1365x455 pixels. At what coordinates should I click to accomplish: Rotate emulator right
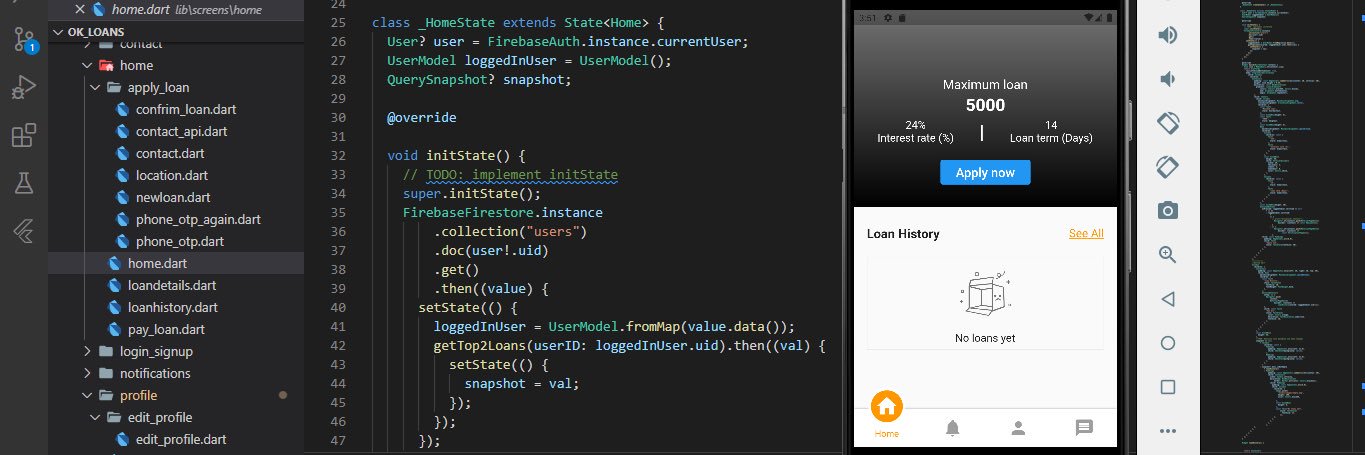point(1167,166)
